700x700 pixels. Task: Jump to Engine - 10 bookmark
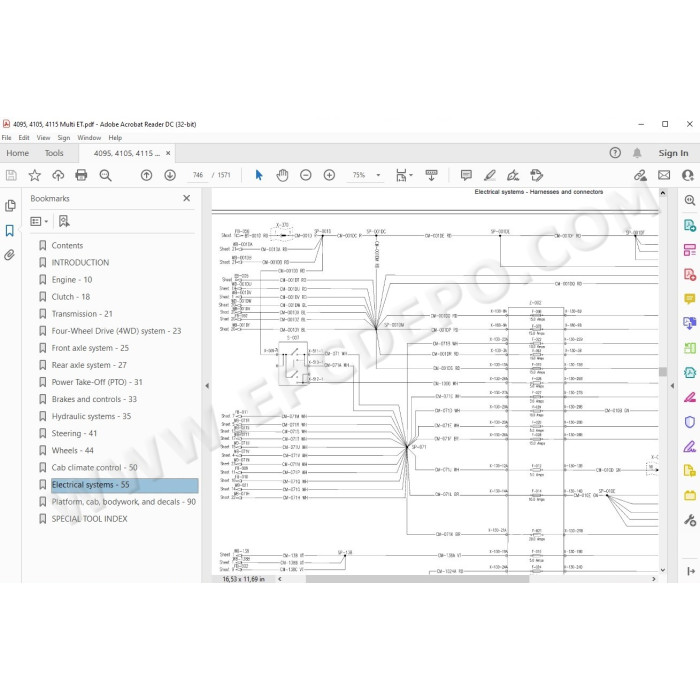click(x=72, y=280)
